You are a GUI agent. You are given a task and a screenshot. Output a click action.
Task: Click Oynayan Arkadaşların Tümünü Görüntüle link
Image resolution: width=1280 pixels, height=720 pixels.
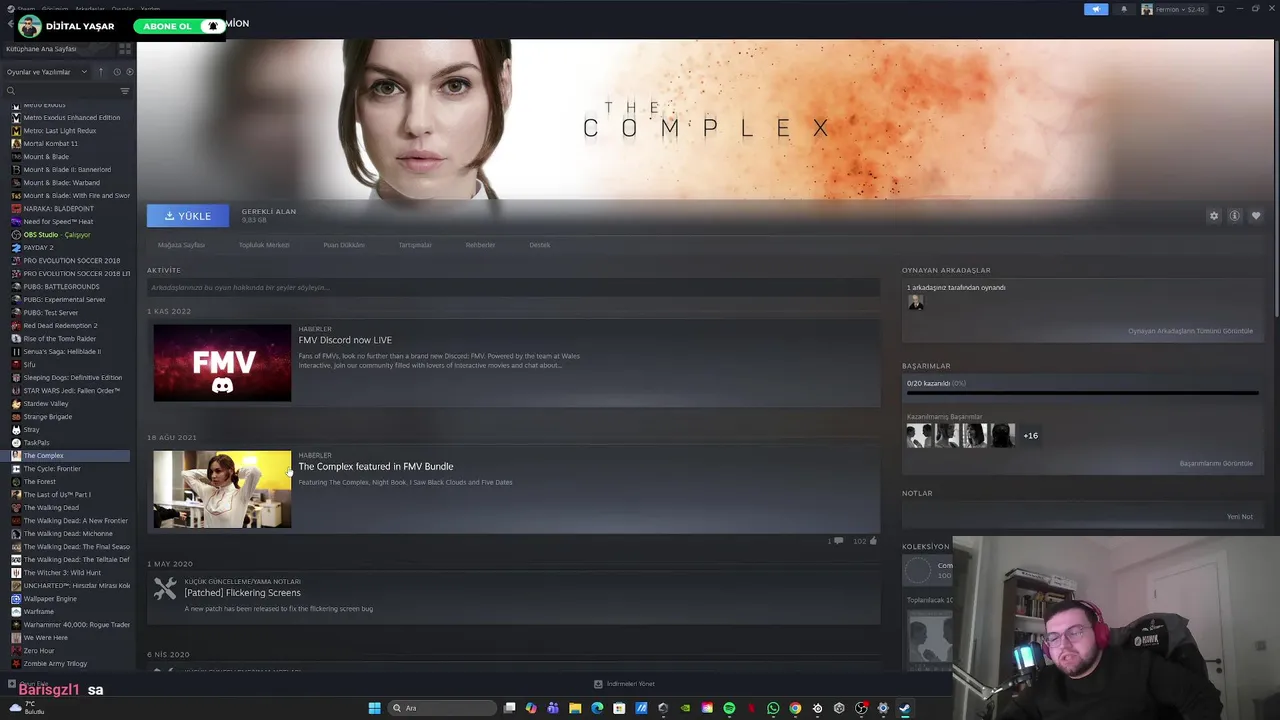[x=1190, y=331]
